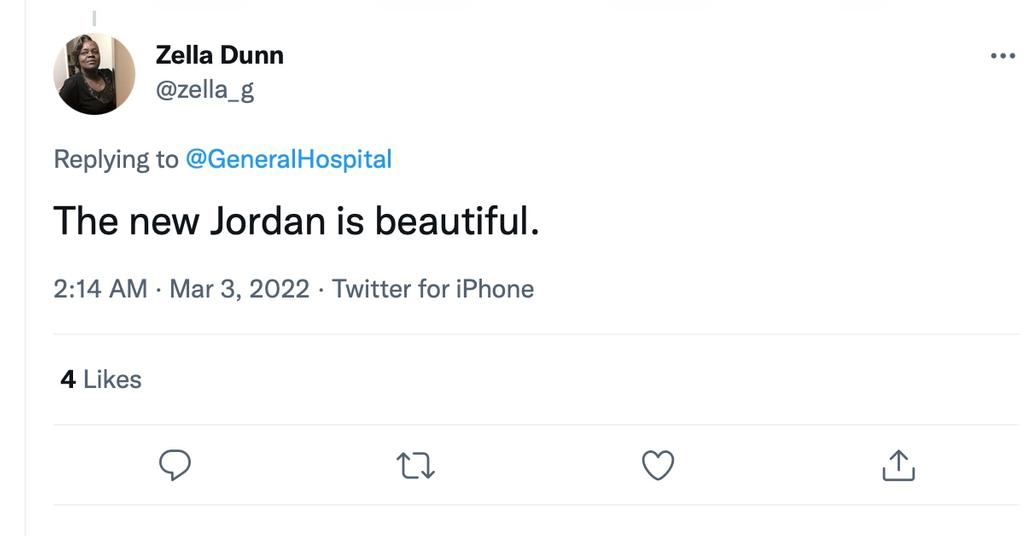Viewport: 1024px width, 536px height.
Task: Open the Twitter for iPhone source link
Action: pos(432,289)
